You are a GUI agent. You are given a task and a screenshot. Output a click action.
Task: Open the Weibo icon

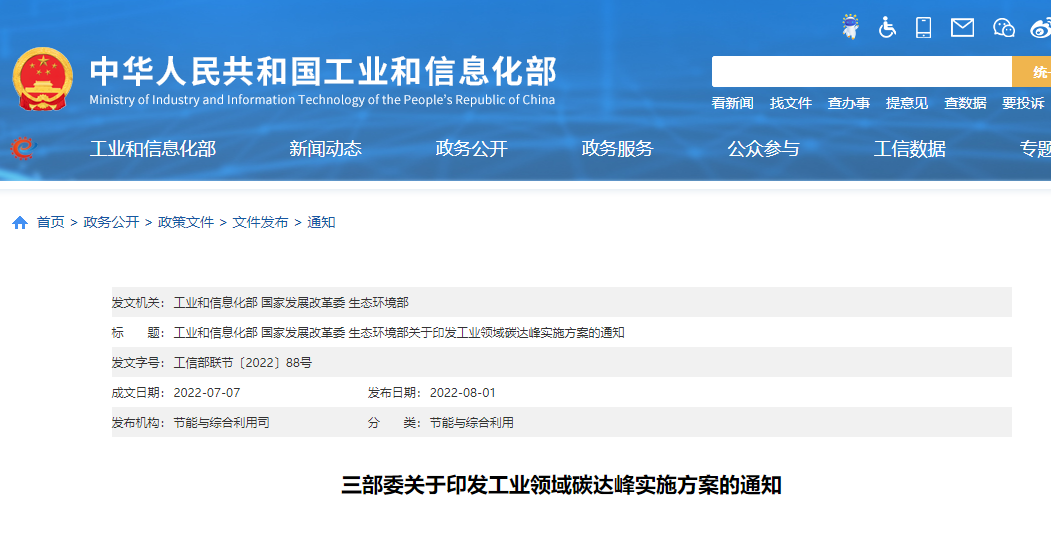pyautogui.click(x=1041, y=27)
